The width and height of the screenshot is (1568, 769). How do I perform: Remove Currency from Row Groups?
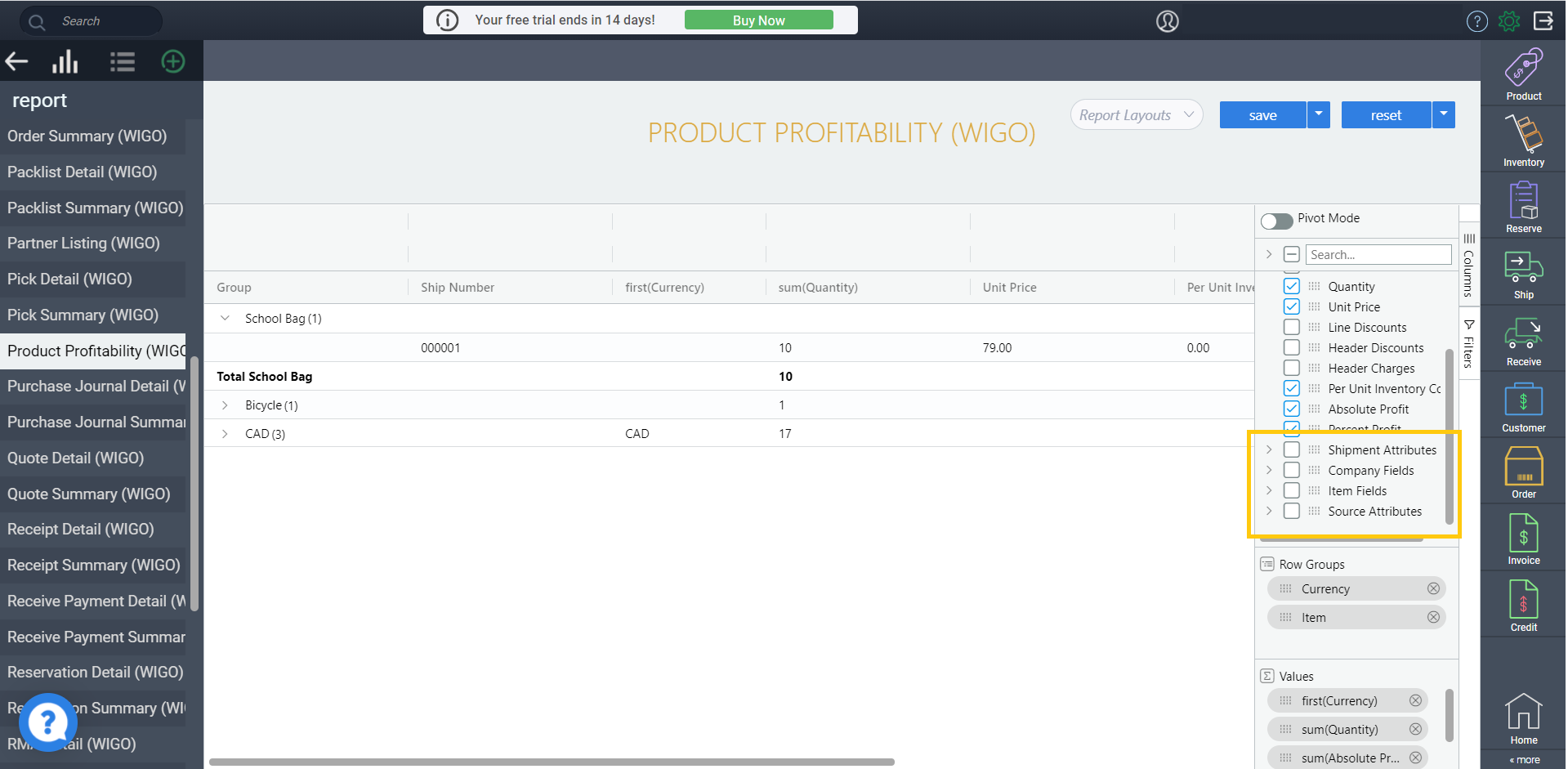coord(1433,588)
